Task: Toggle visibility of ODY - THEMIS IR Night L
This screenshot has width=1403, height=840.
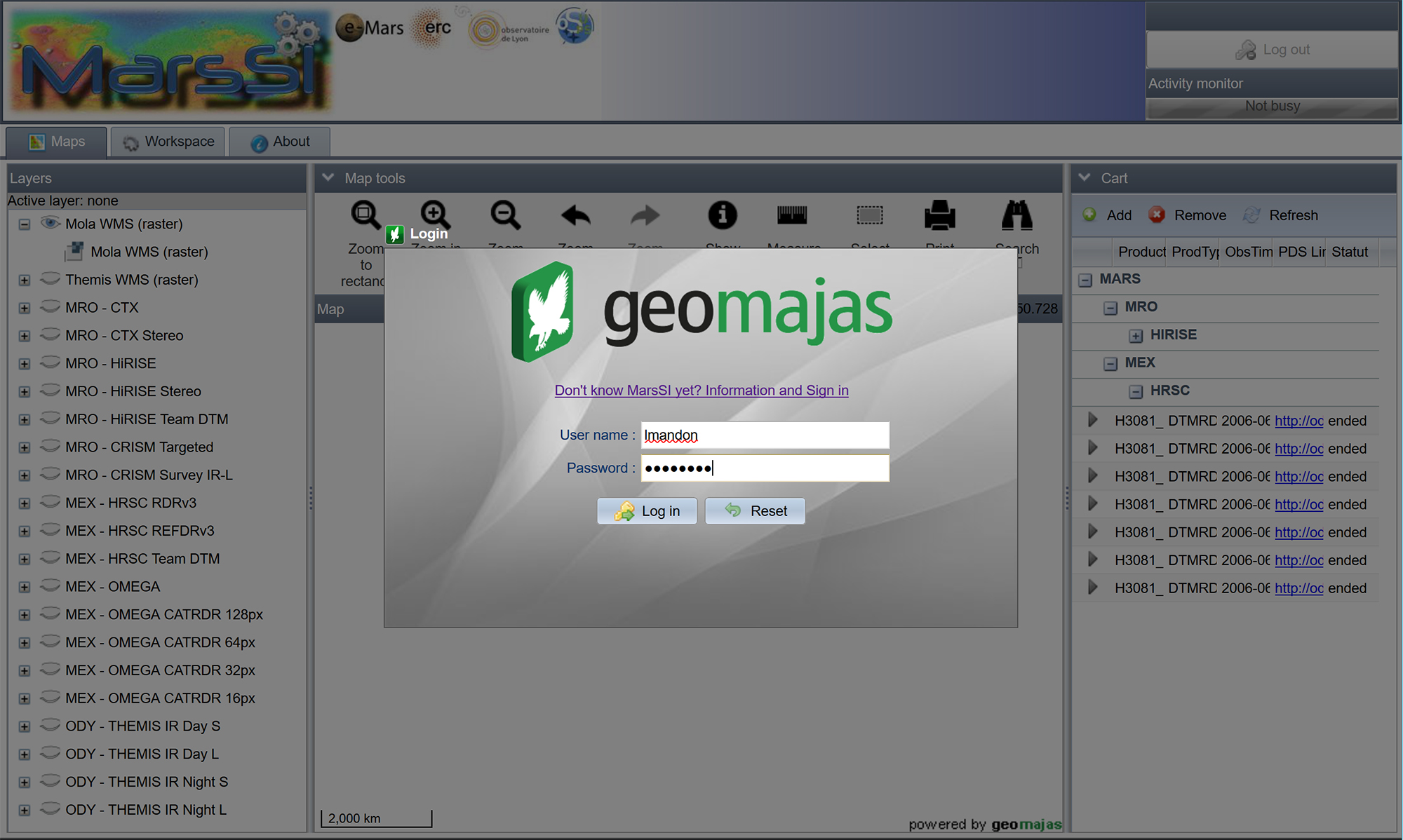Action: [x=50, y=809]
